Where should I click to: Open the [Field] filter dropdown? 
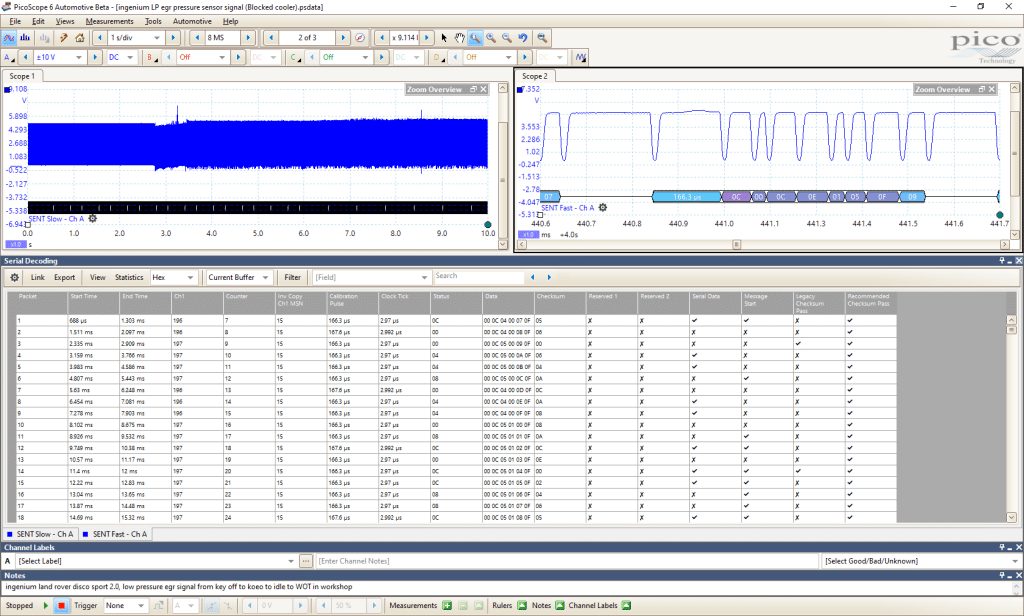[424, 278]
